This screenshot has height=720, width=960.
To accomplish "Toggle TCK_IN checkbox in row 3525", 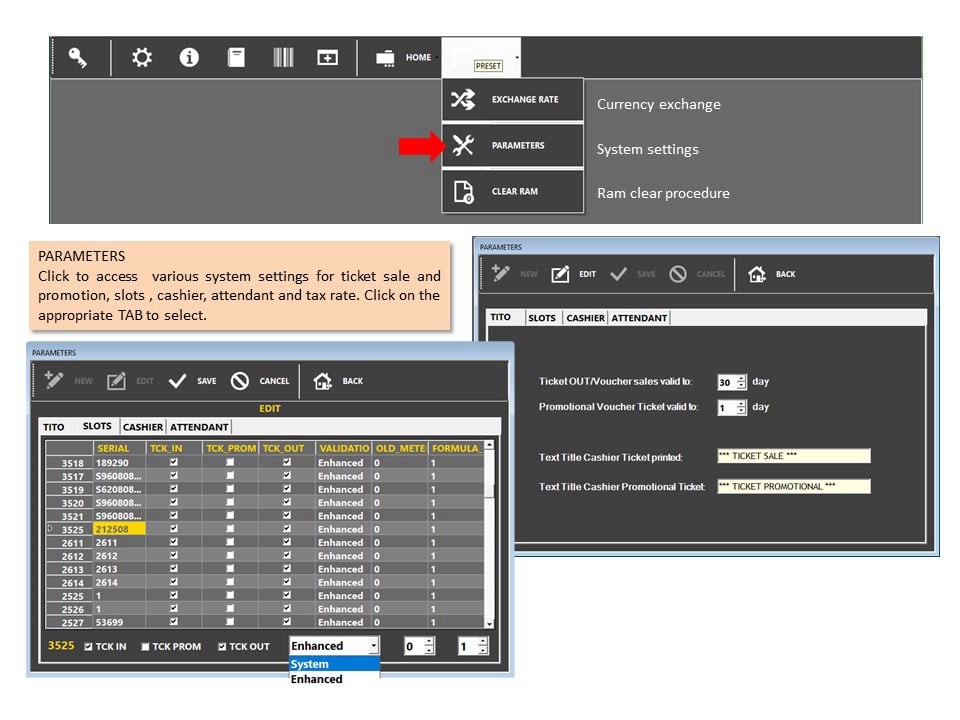I will pyautogui.click(x=174, y=528).
